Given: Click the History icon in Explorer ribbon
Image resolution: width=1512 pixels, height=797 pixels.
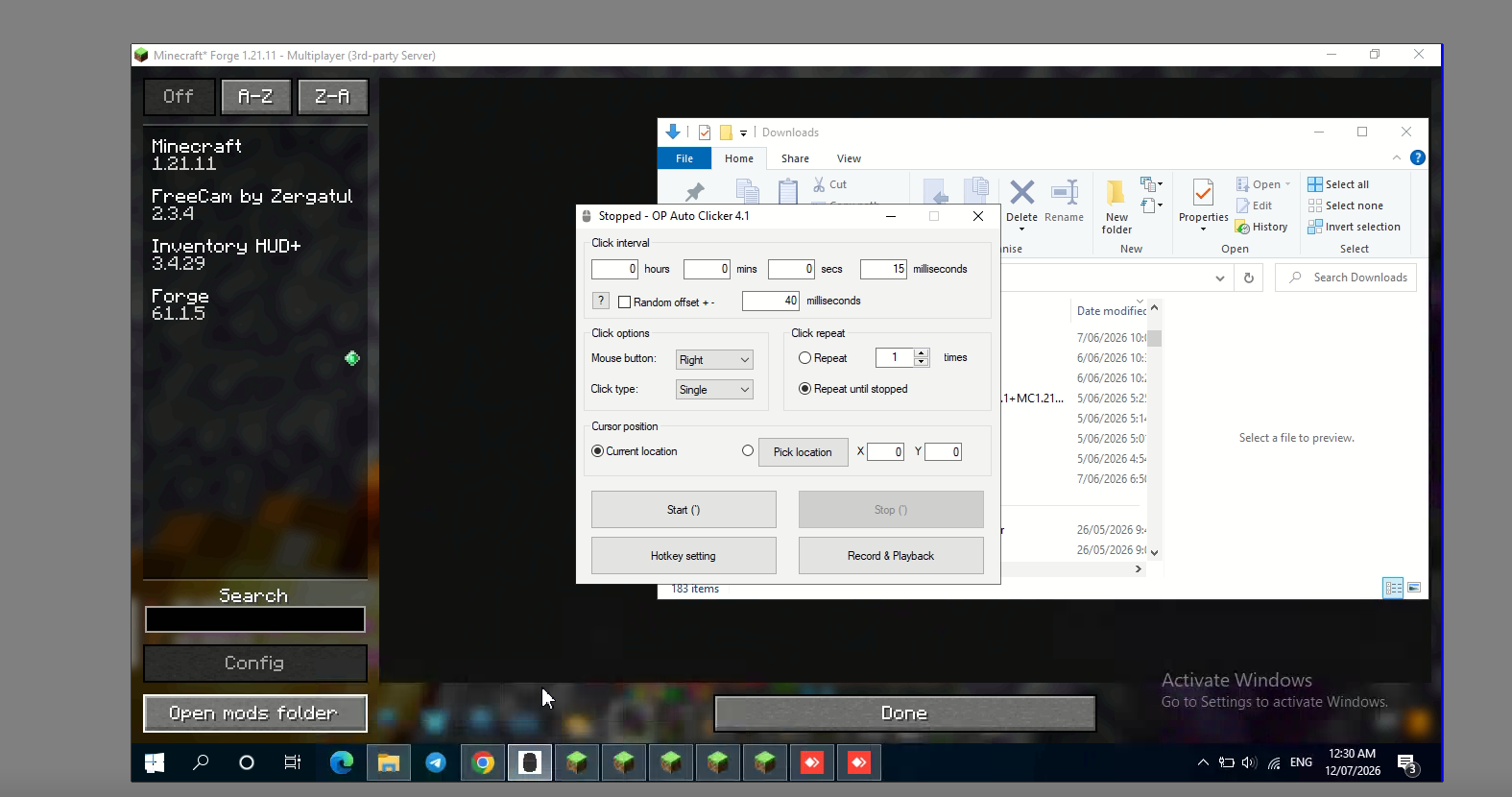Looking at the screenshot, I should click(x=1242, y=227).
